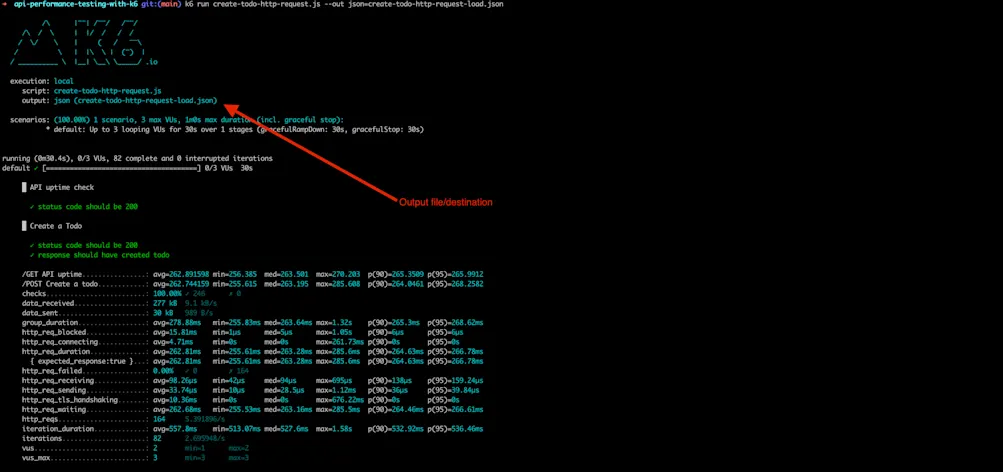Click the 'max=1.05s' value

pos(334,332)
